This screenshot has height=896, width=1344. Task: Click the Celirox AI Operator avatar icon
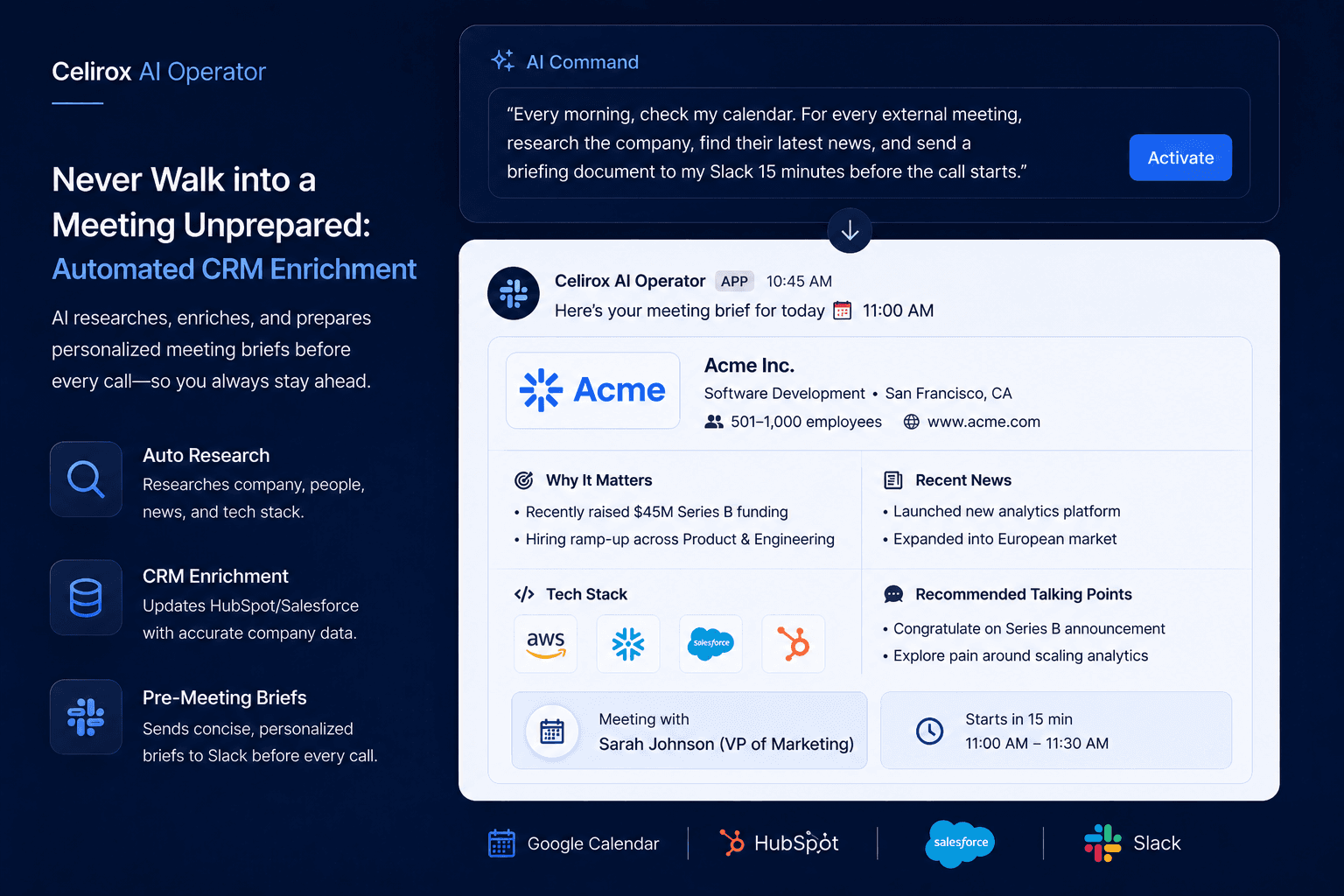(x=514, y=293)
